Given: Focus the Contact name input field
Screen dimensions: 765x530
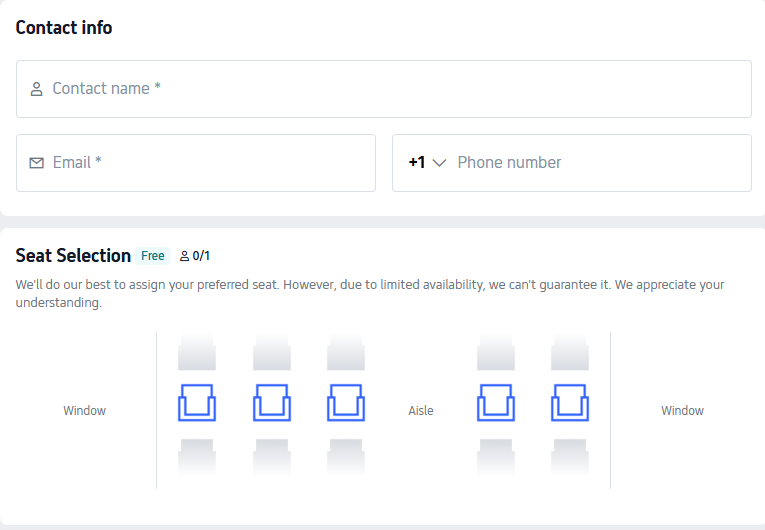Looking at the screenshot, I should (400, 89).
